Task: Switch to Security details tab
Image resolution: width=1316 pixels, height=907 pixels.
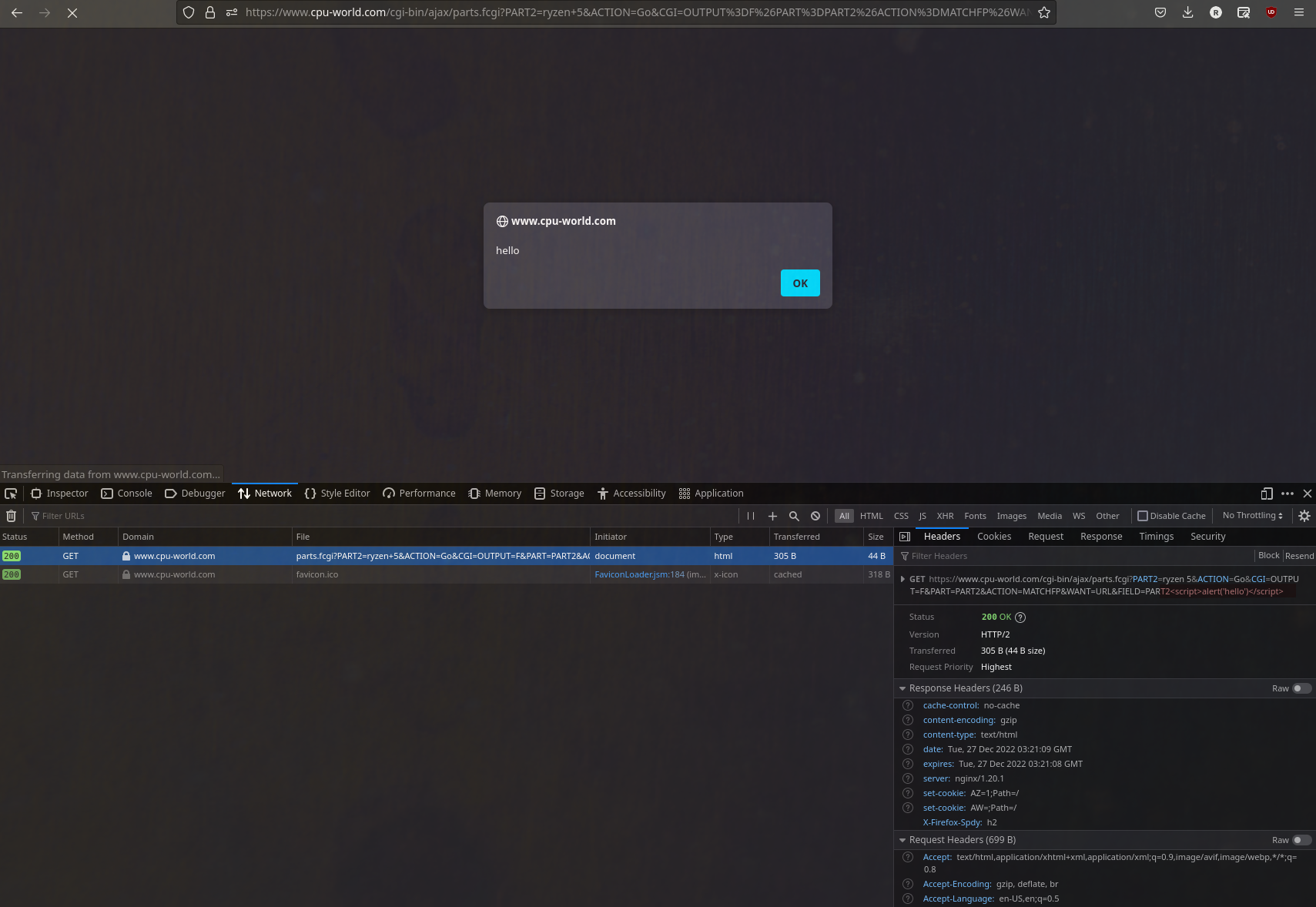Action: coord(1207,537)
